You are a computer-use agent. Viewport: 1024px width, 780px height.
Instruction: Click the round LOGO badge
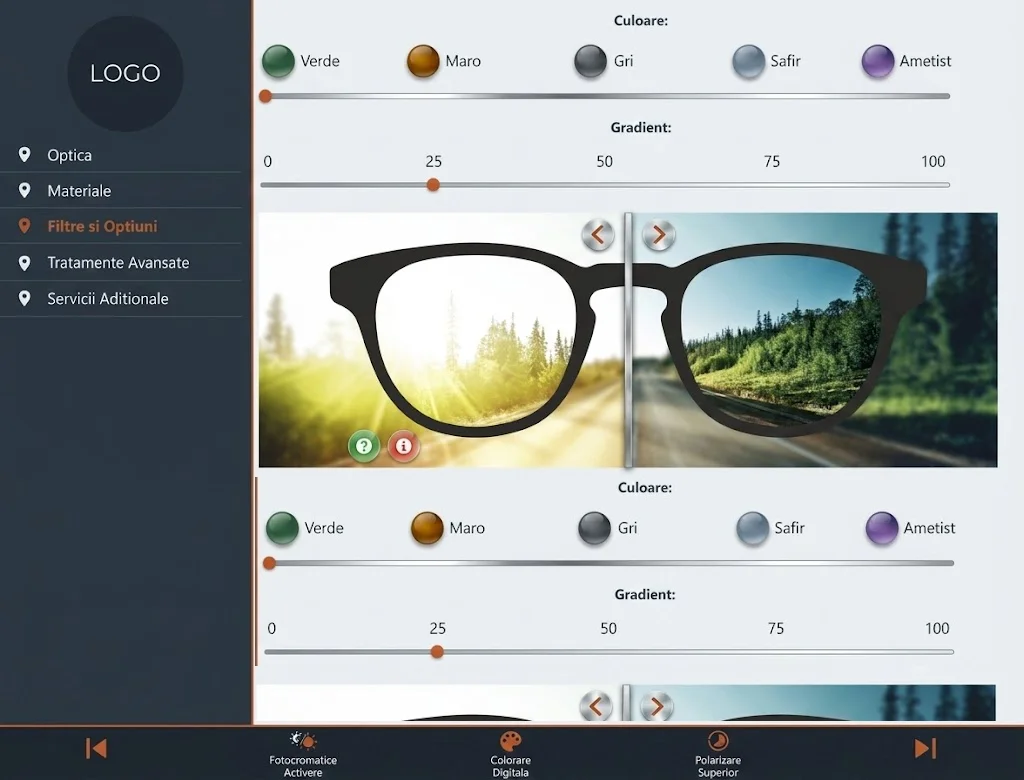pyautogui.click(x=125, y=73)
